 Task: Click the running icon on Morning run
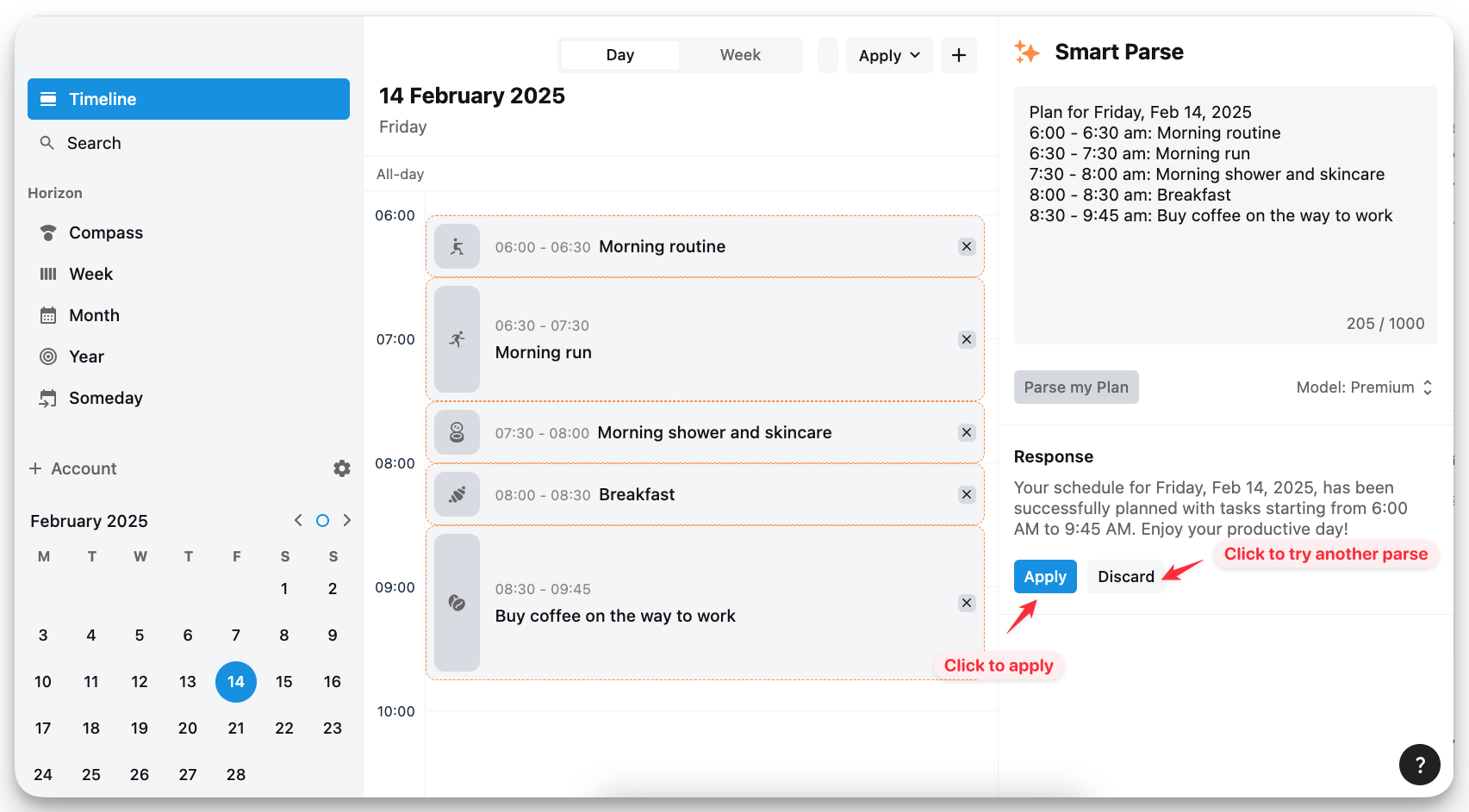[457, 339]
